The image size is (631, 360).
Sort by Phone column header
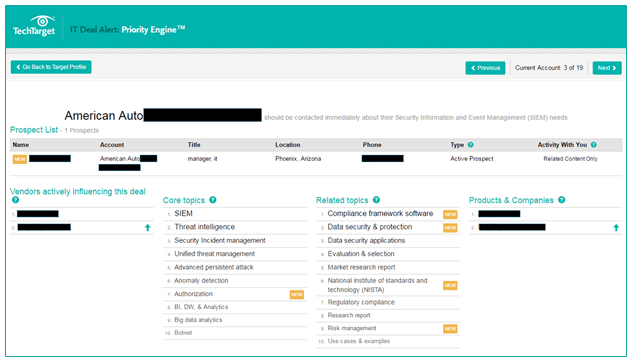[x=372, y=145]
